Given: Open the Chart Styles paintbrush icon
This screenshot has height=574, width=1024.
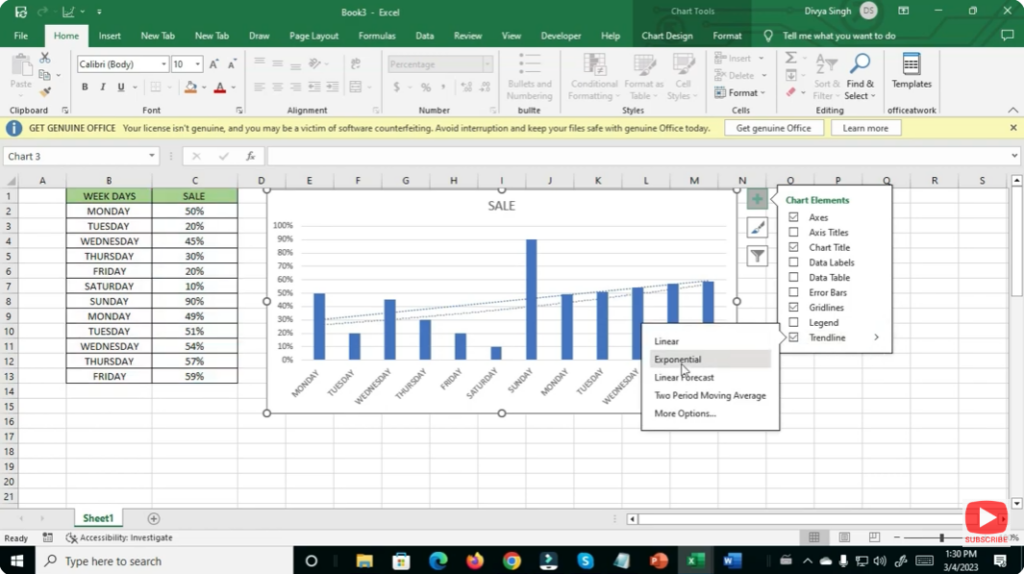Looking at the screenshot, I should [x=757, y=227].
